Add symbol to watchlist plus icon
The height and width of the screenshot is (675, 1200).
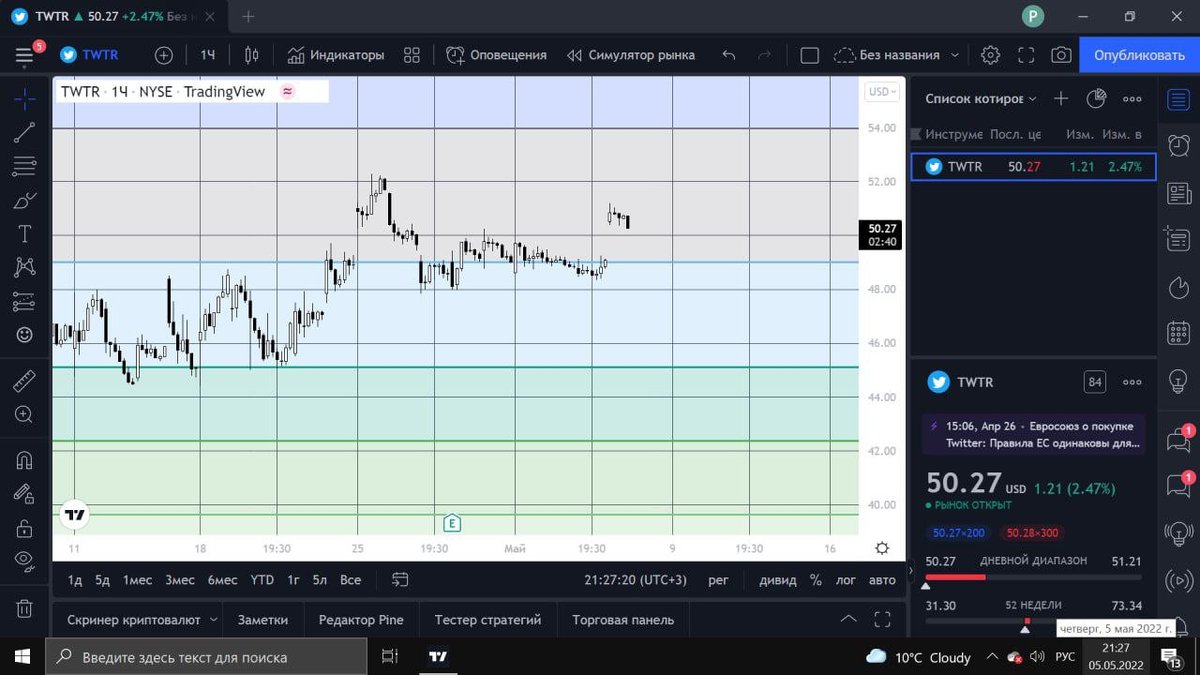(x=1061, y=99)
